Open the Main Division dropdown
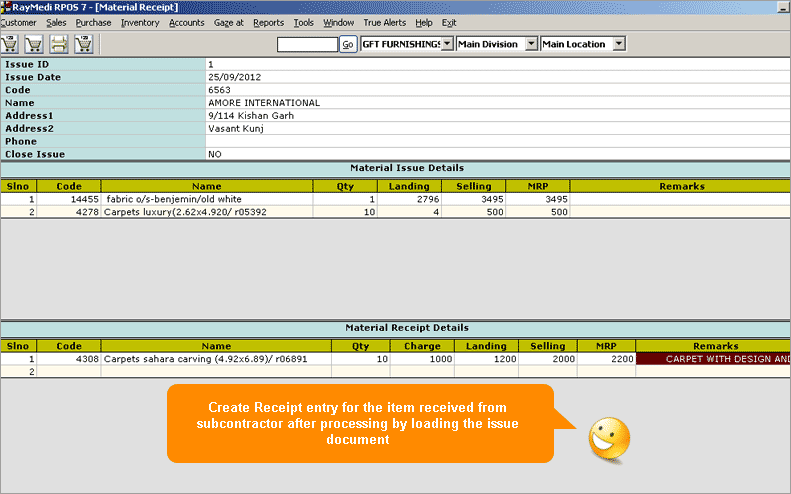The height and width of the screenshot is (494, 791). 531,44
